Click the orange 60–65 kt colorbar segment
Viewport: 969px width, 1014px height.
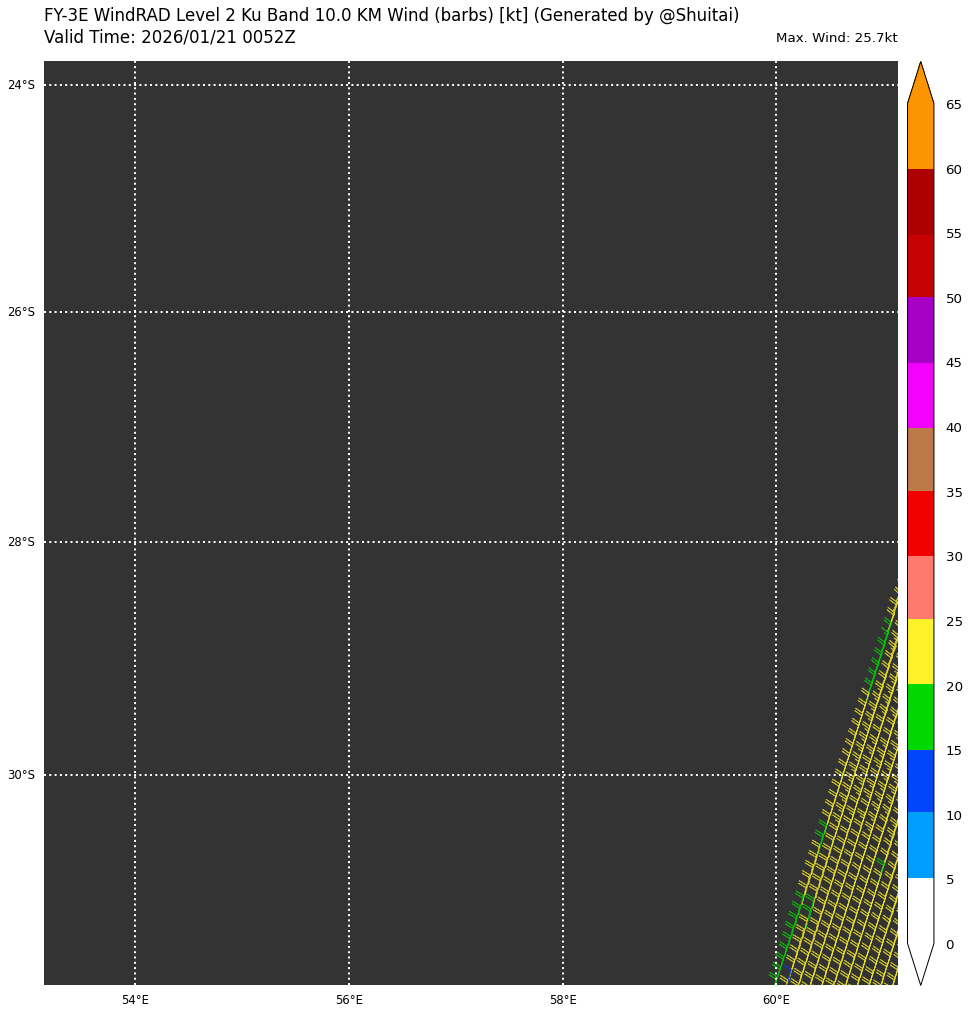[920, 137]
